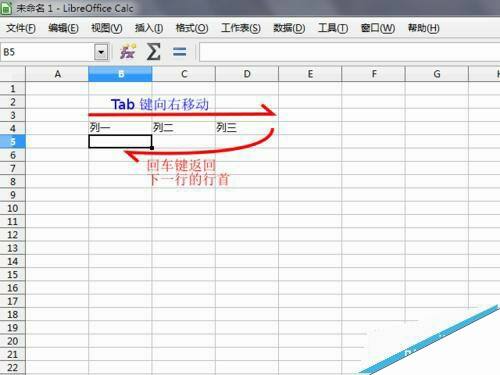The width and height of the screenshot is (500, 375).
Task: Open the 编辑(E) menu
Action: coord(63,28)
